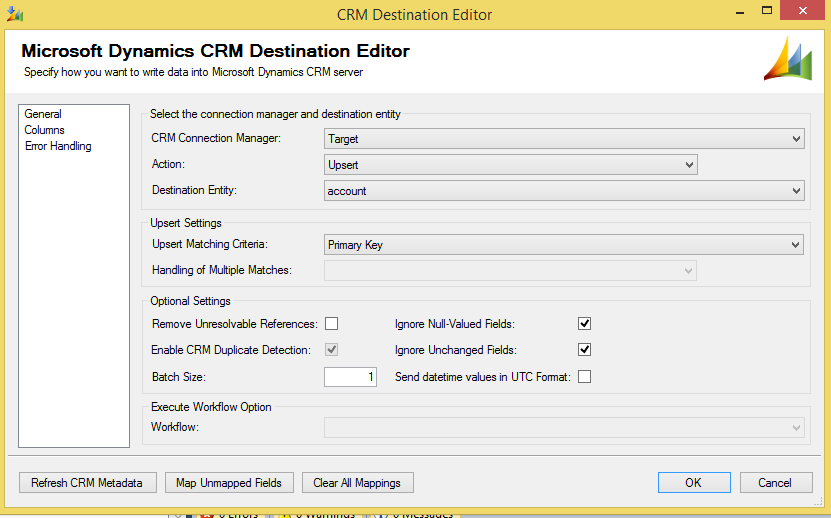The height and width of the screenshot is (518, 831).
Task: Confirm with the OK button
Action: pos(694,482)
